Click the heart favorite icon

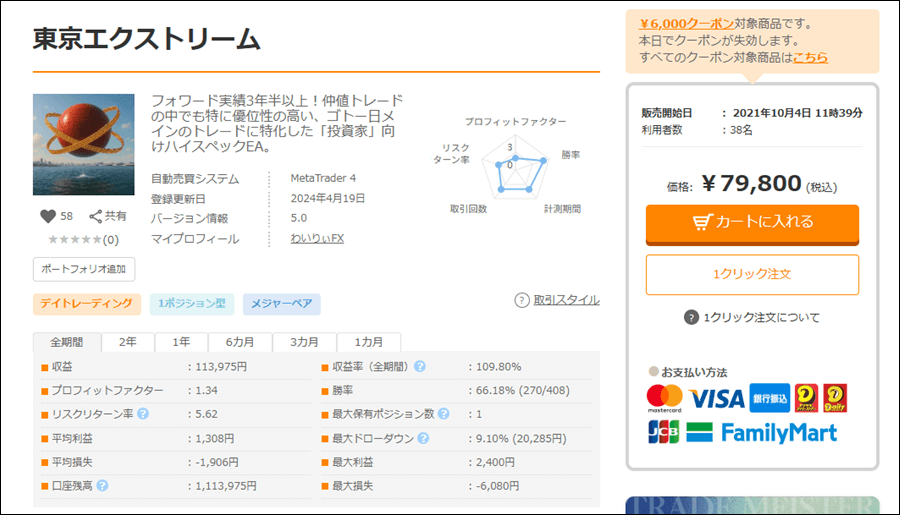[x=47, y=216]
